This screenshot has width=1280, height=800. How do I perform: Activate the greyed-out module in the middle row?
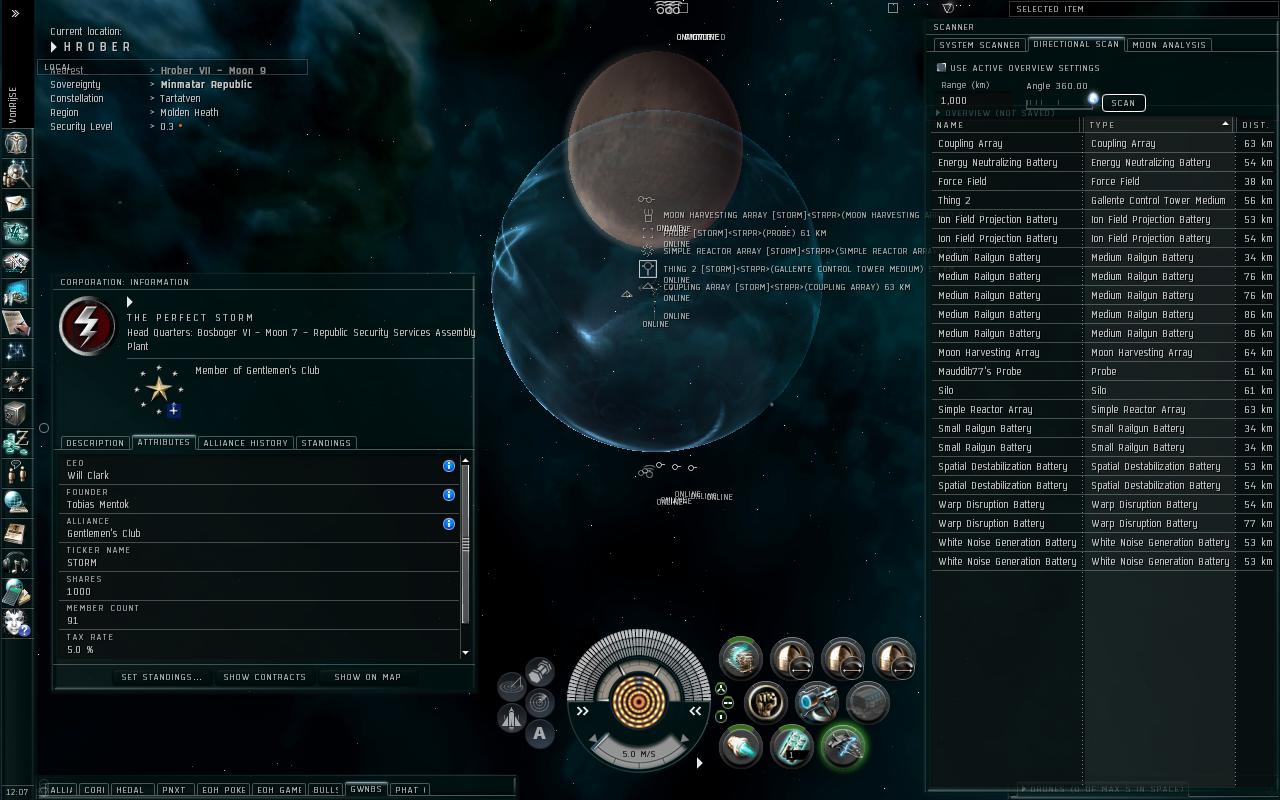coord(868,703)
